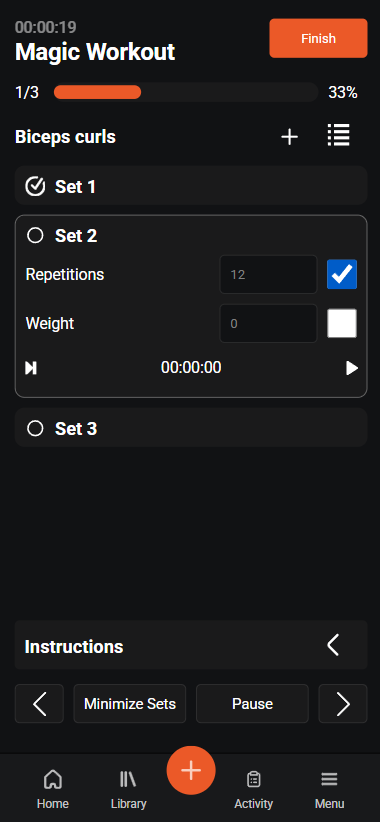Image resolution: width=380 pixels, height=822 pixels.
Task: Expand the Set 3 row
Action: tap(191, 428)
